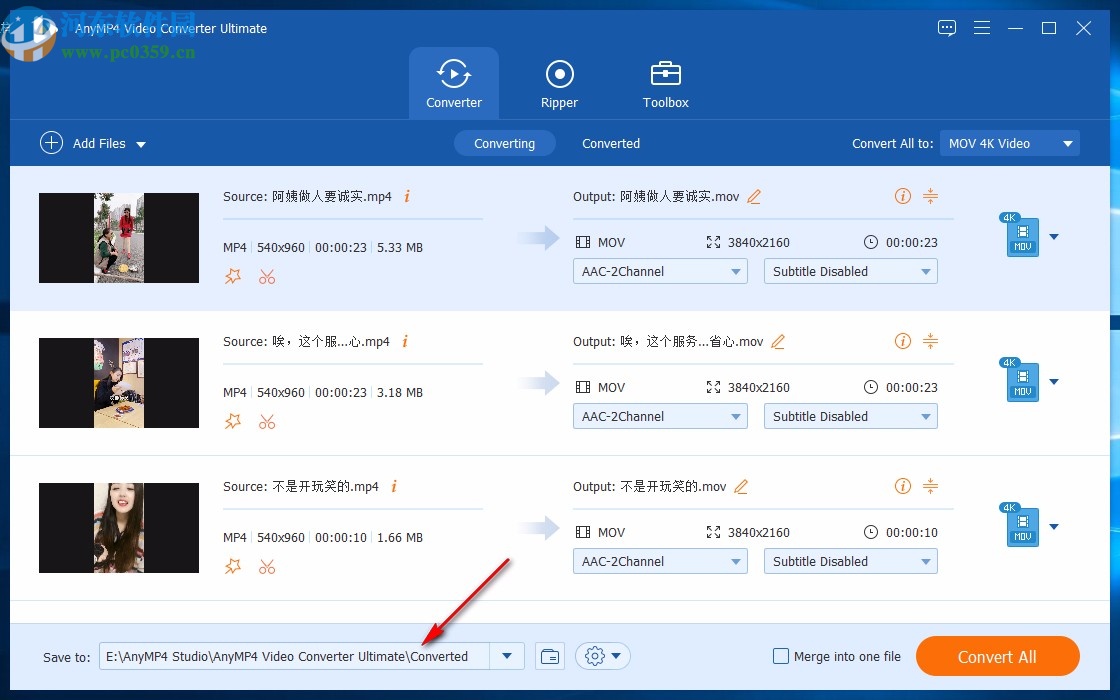Open the Toolbox tab
Viewport: 1120px width, 700px height.
click(665, 82)
